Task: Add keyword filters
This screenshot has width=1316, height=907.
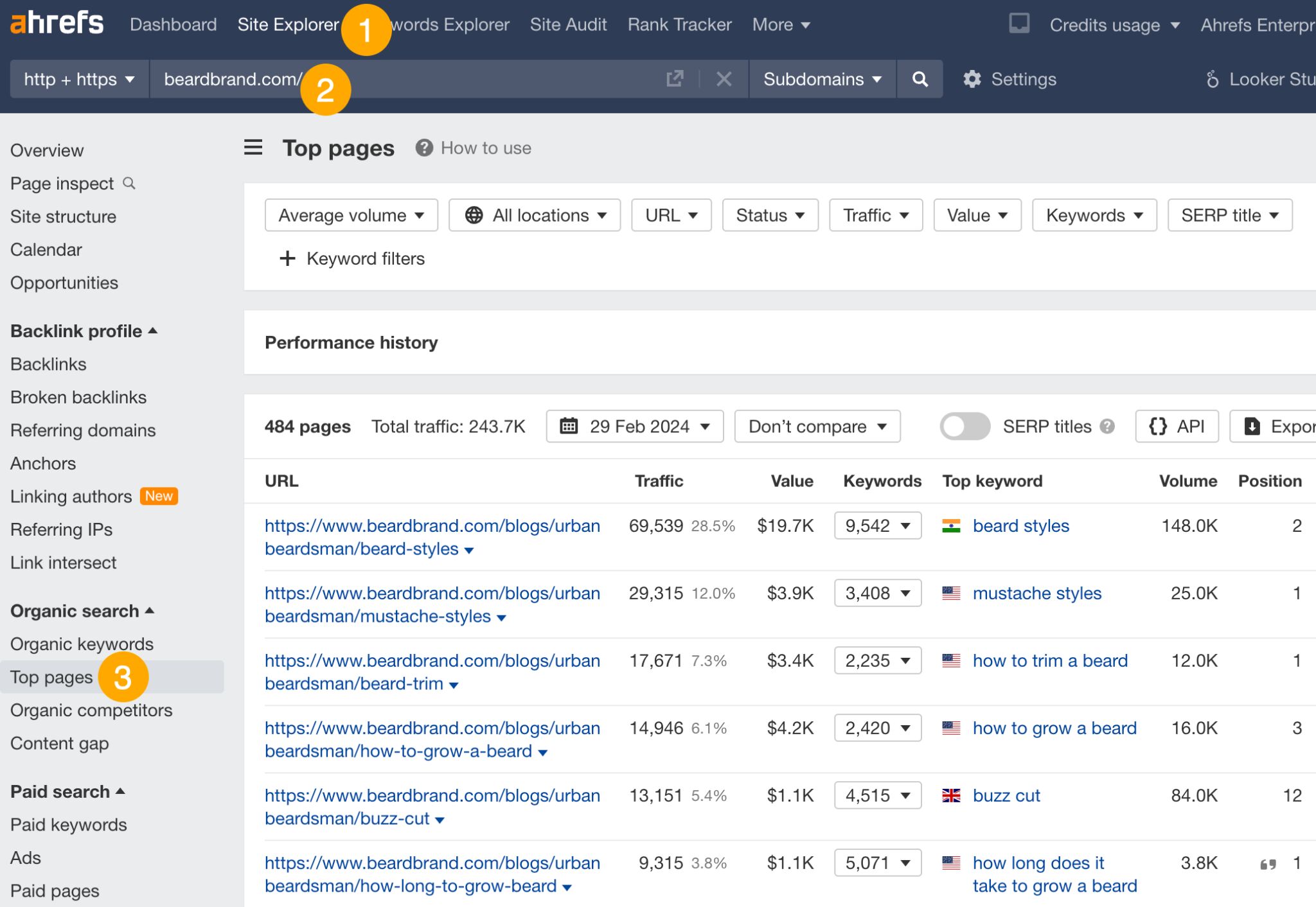Action: coord(352,258)
